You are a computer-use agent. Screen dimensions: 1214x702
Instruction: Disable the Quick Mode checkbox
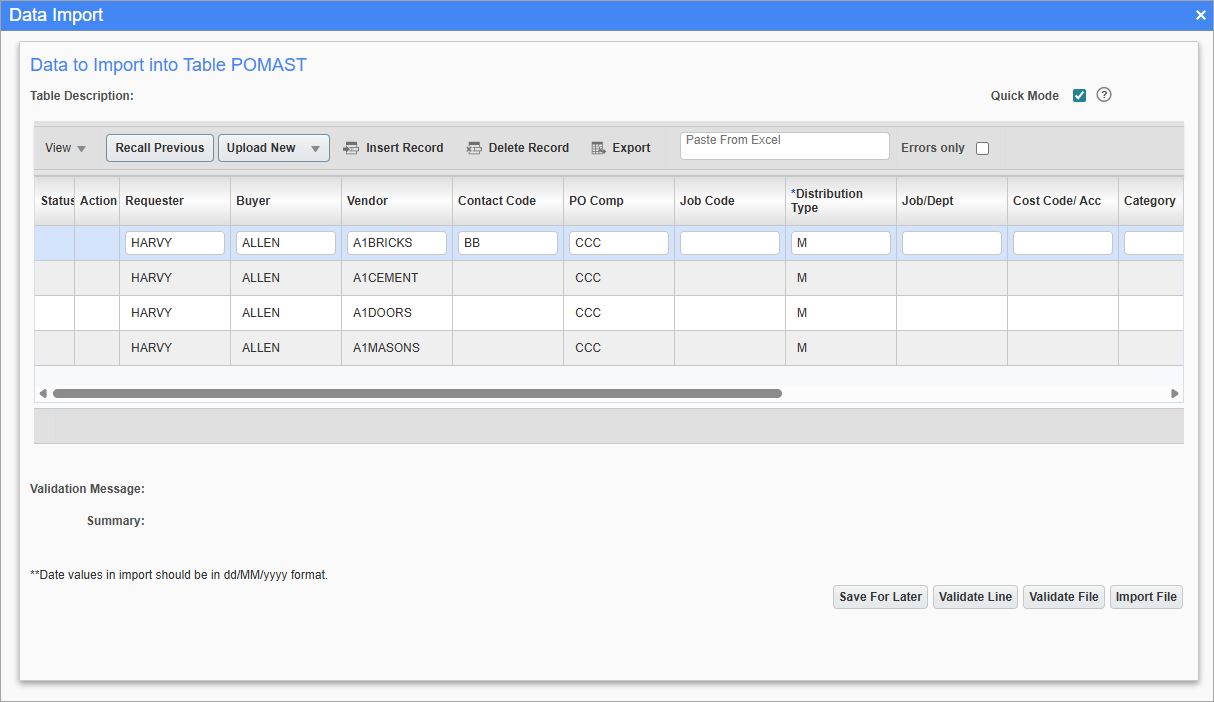point(1079,94)
